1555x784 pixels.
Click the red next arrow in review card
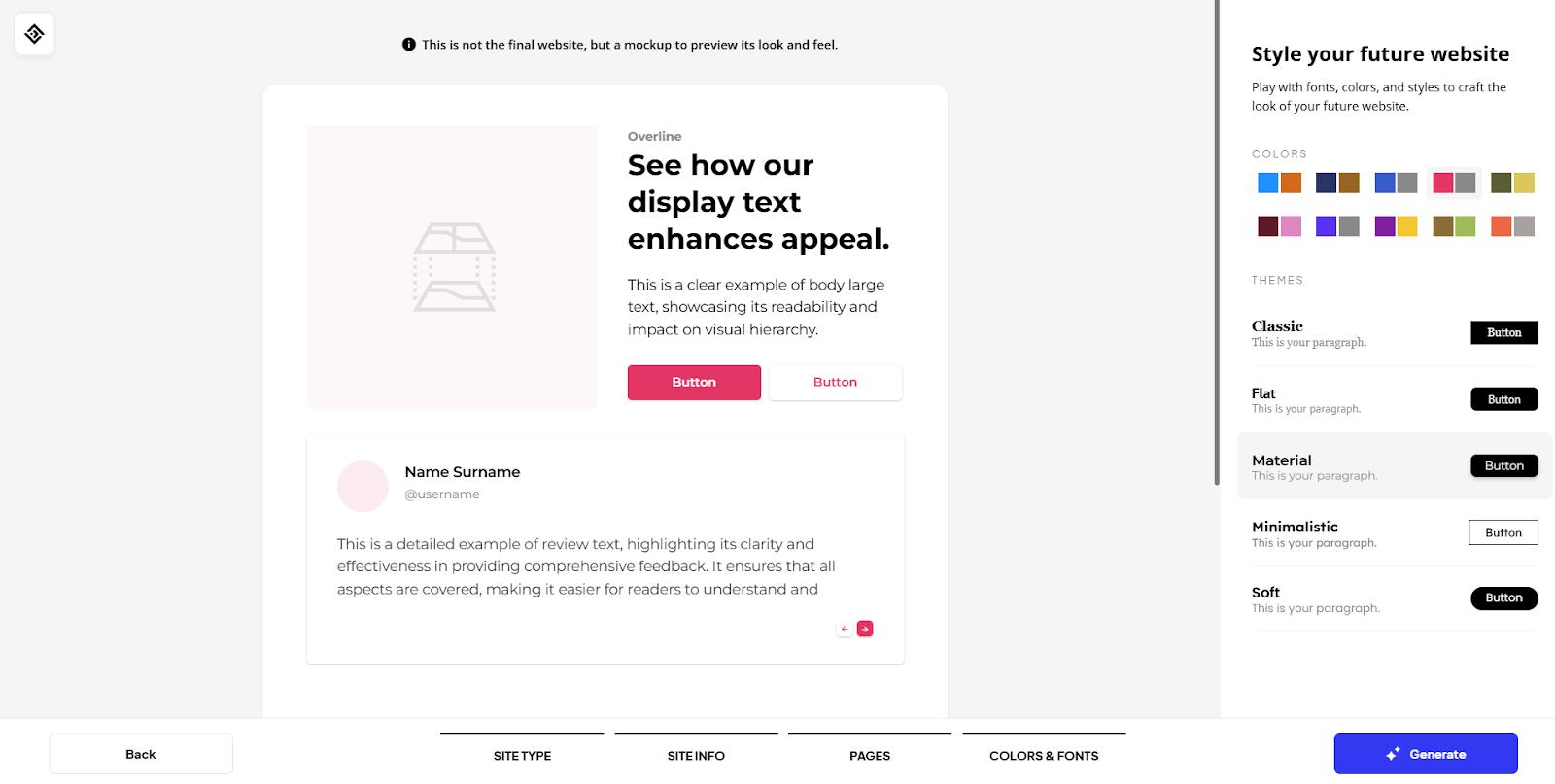[865, 629]
